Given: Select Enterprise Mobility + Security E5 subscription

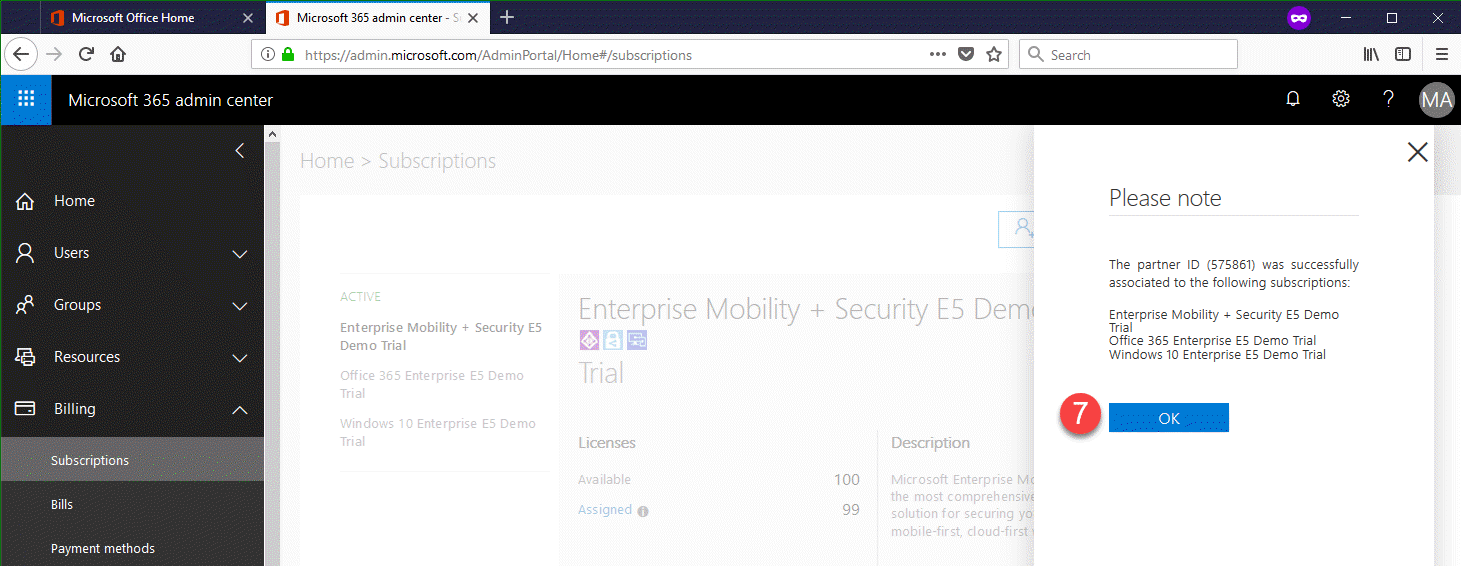Looking at the screenshot, I should 441,336.
